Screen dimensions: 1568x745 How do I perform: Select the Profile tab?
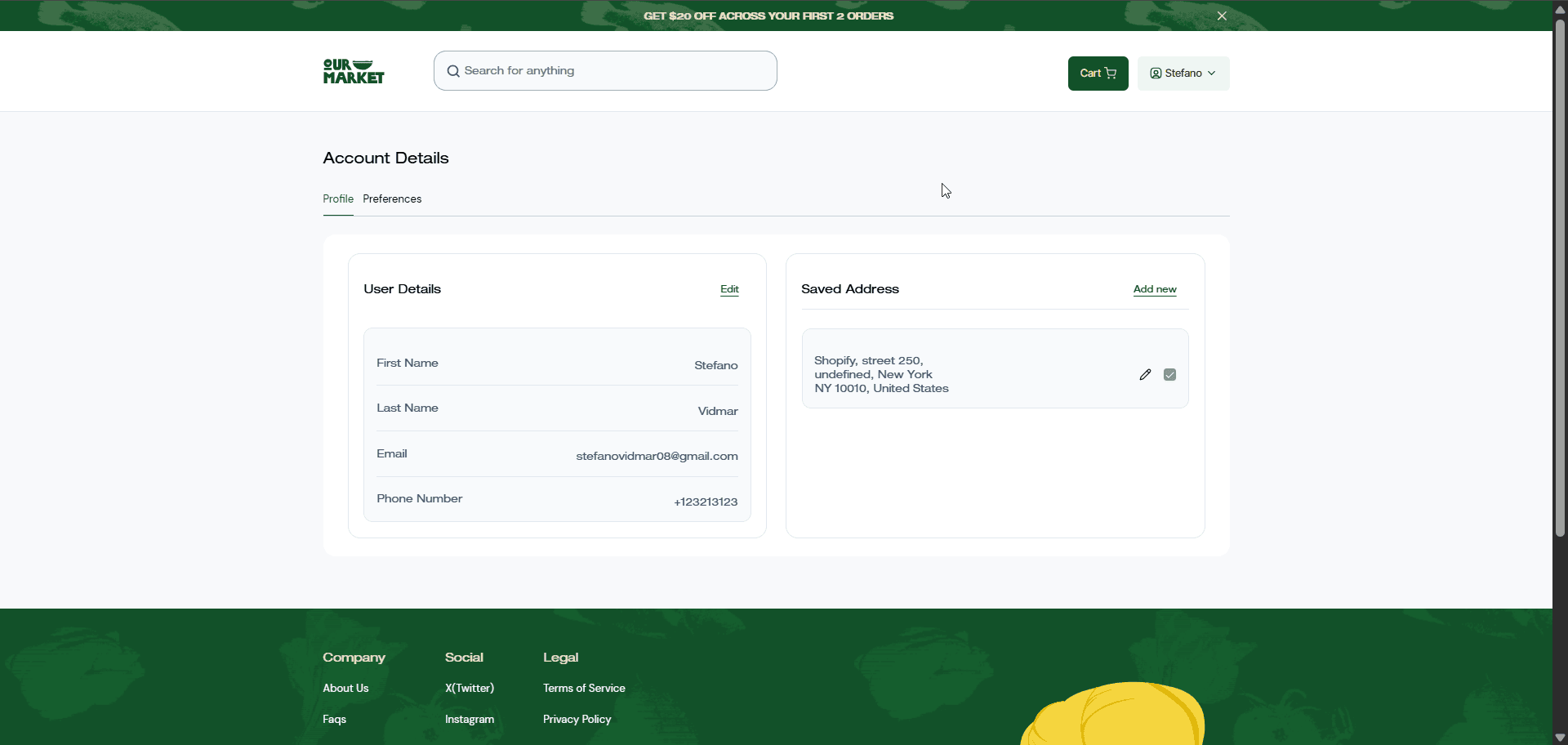click(338, 199)
